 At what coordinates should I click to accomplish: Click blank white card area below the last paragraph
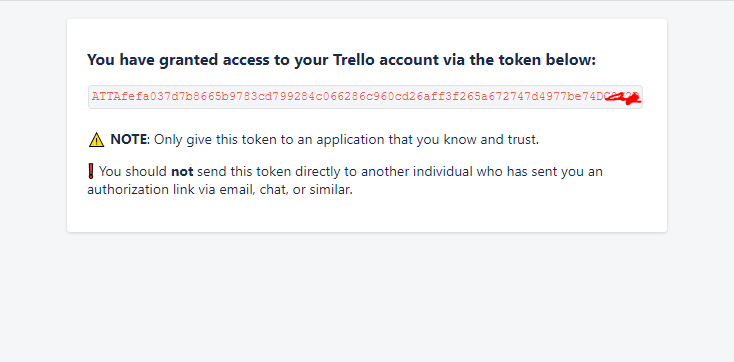pos(367,215)
